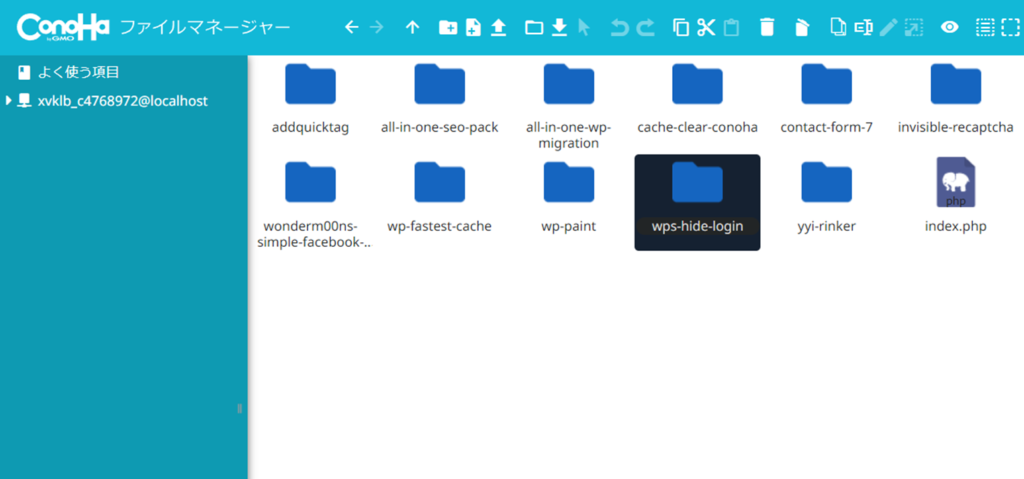This screenshot has height=479, width=1024.
Task: Click the cursor select tool icon
Action: [x=584, y=27]
